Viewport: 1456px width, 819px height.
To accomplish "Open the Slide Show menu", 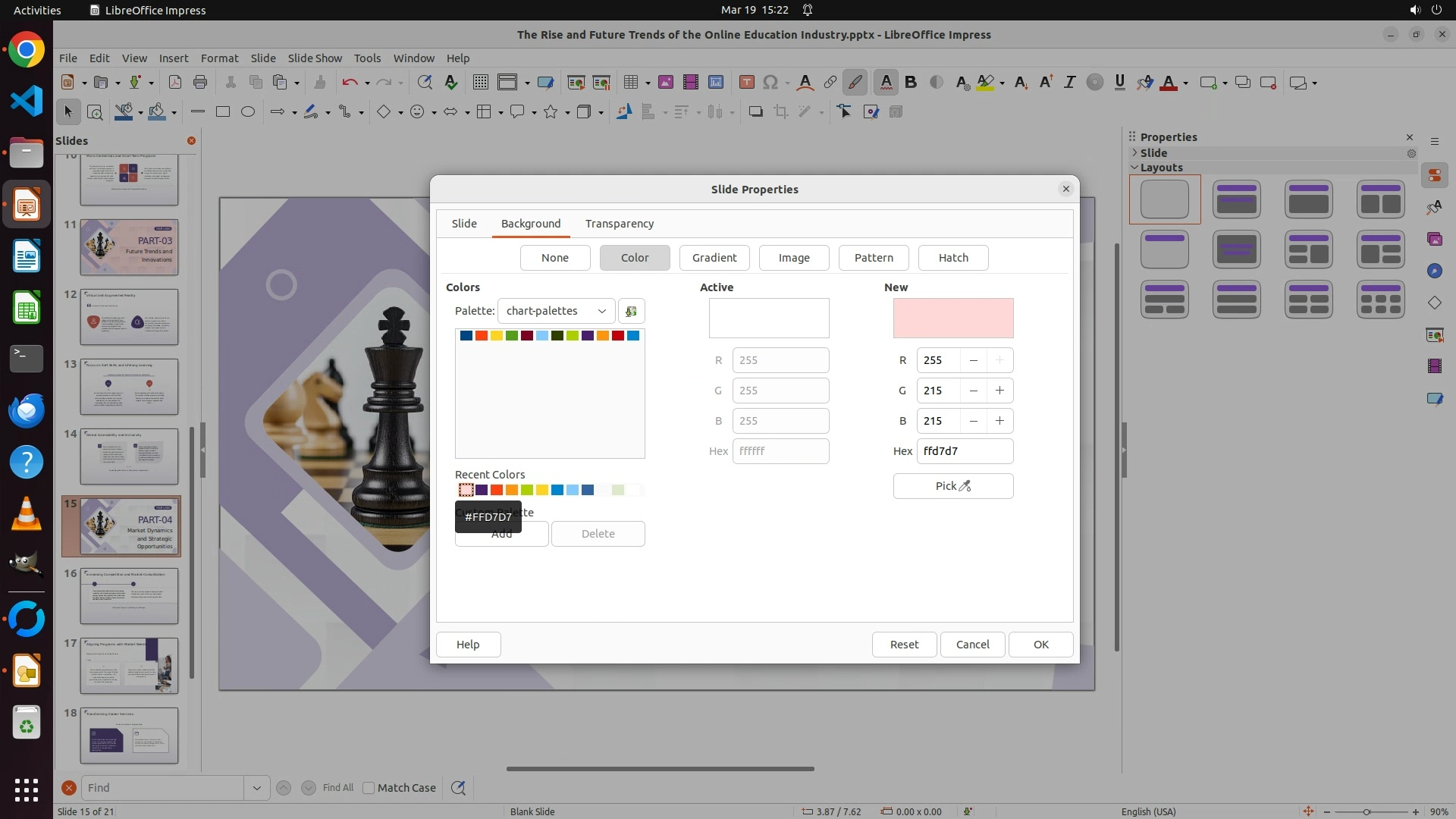I will (x=315, y=58).
